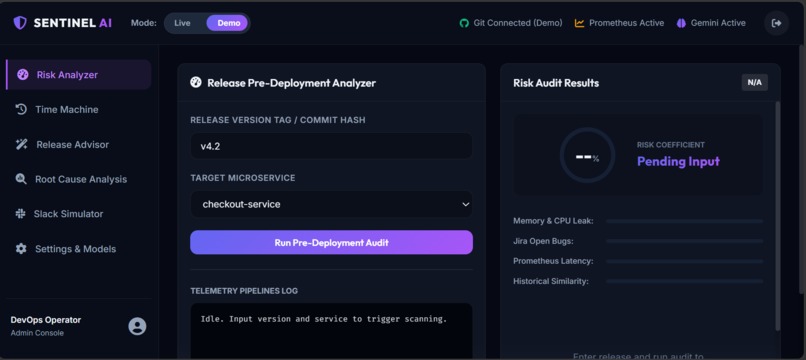Click the 'Prometheus Latency:' label
The height and width of the screenshot is (360, 806).
point(553,261)
